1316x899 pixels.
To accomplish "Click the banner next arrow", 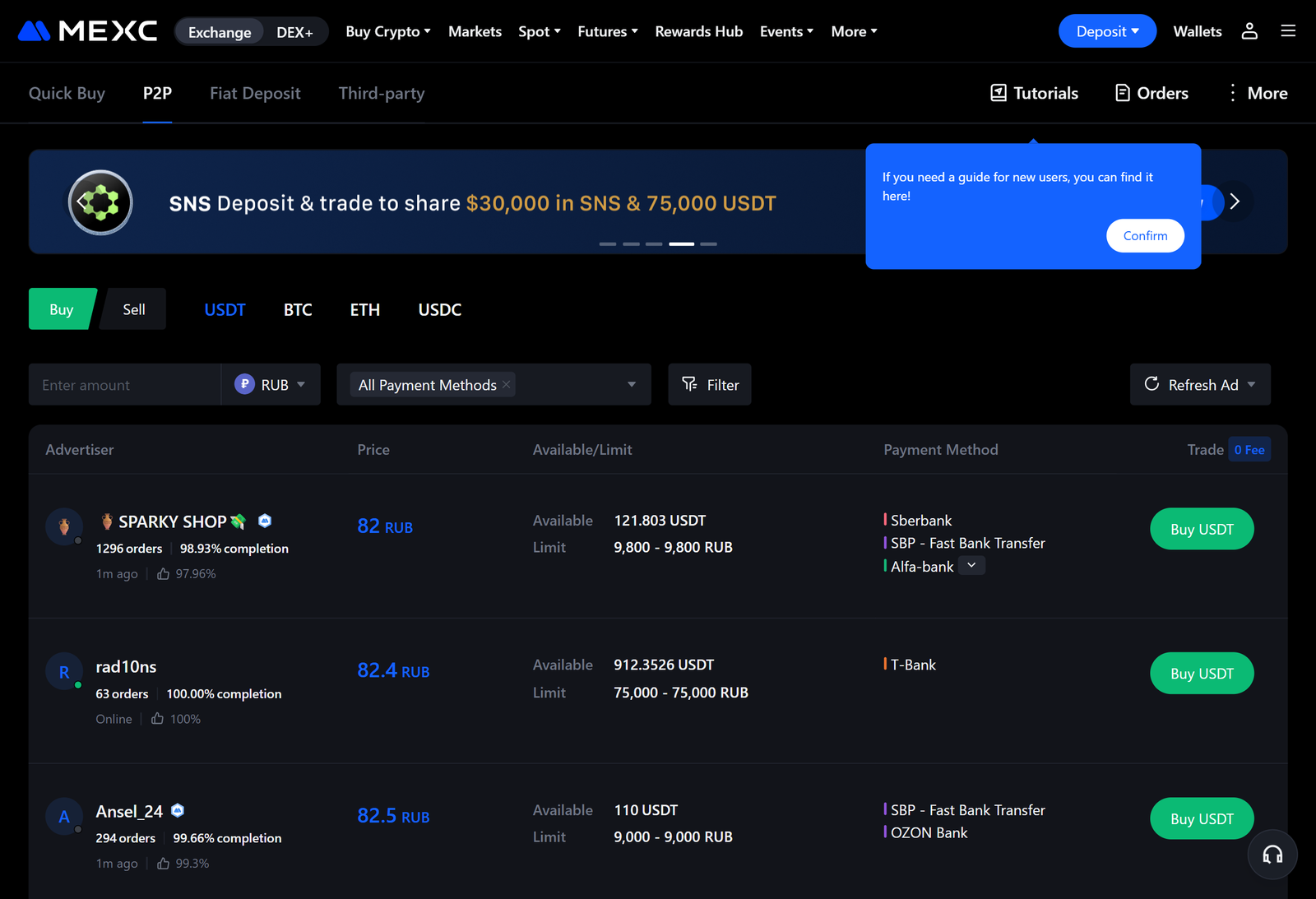I will pyautogui.click(x=1234, y=202).
